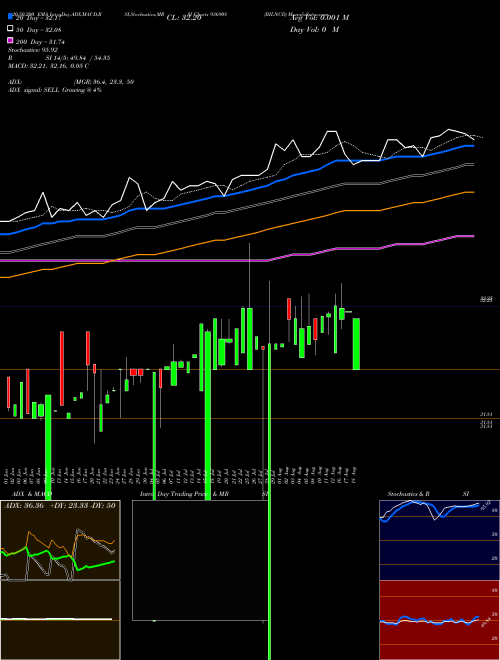This screenshot has width=500, height=660.
Task: Open the MACD histogram panel below ADX
Action: 60,620
